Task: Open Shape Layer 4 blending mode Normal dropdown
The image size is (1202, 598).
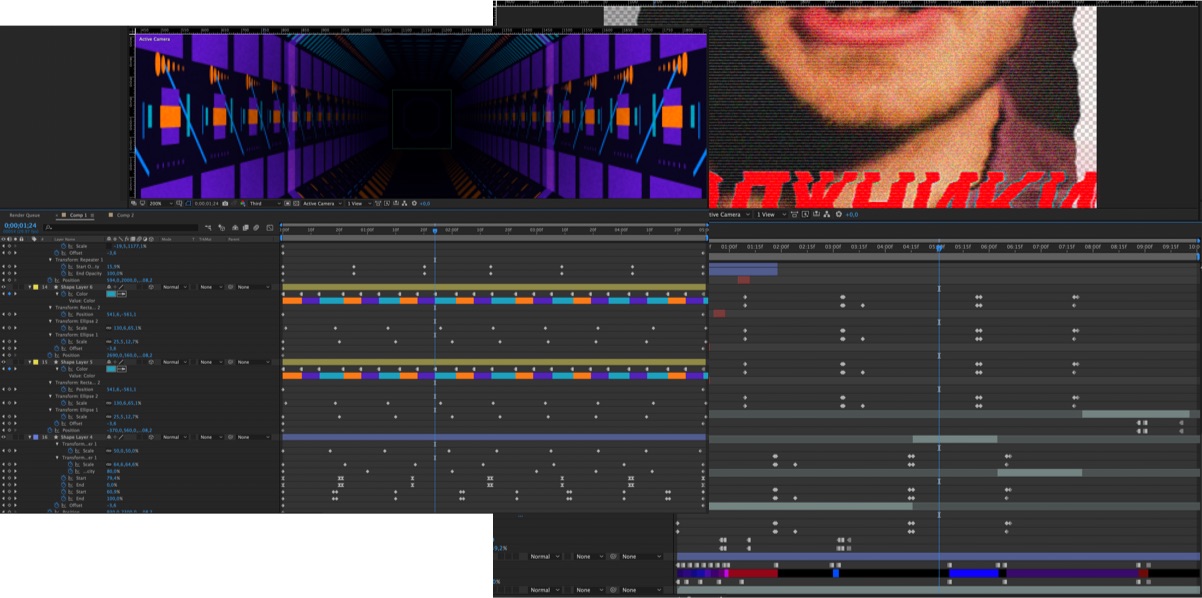Action: (x=173, y=437)
